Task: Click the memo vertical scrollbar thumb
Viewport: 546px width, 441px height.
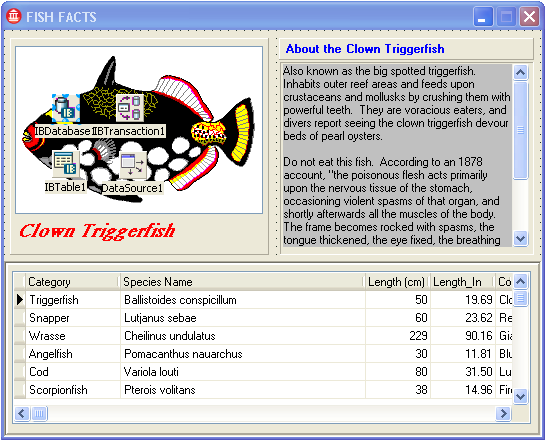Action: pos(521,130)
